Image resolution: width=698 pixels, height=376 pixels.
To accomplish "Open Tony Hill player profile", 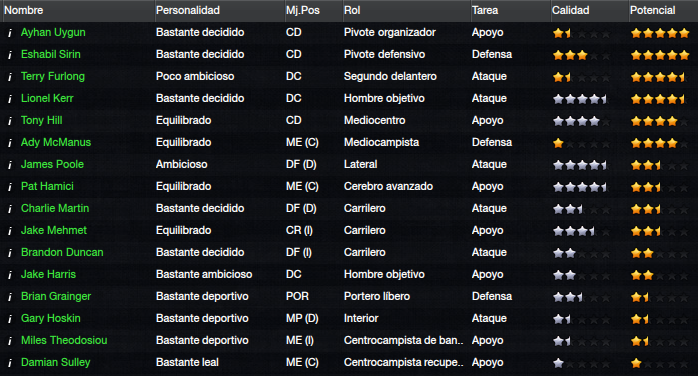I will click(x=41, y=121).
